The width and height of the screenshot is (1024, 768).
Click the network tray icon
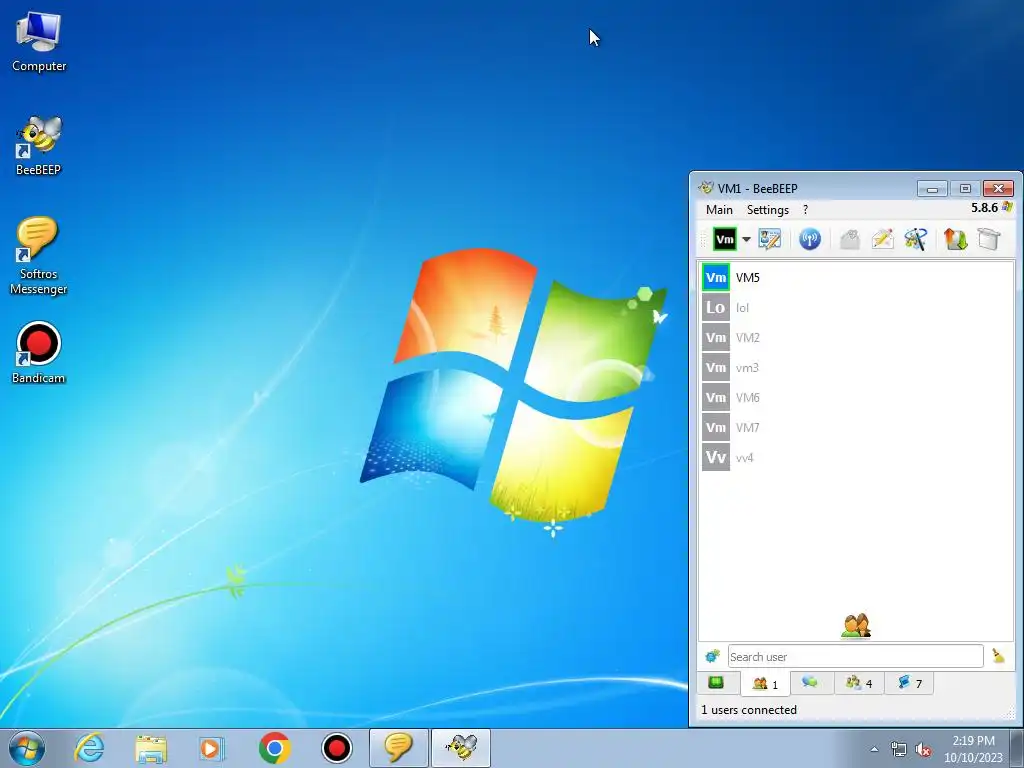pyautogui.click(x=899, y=749)
